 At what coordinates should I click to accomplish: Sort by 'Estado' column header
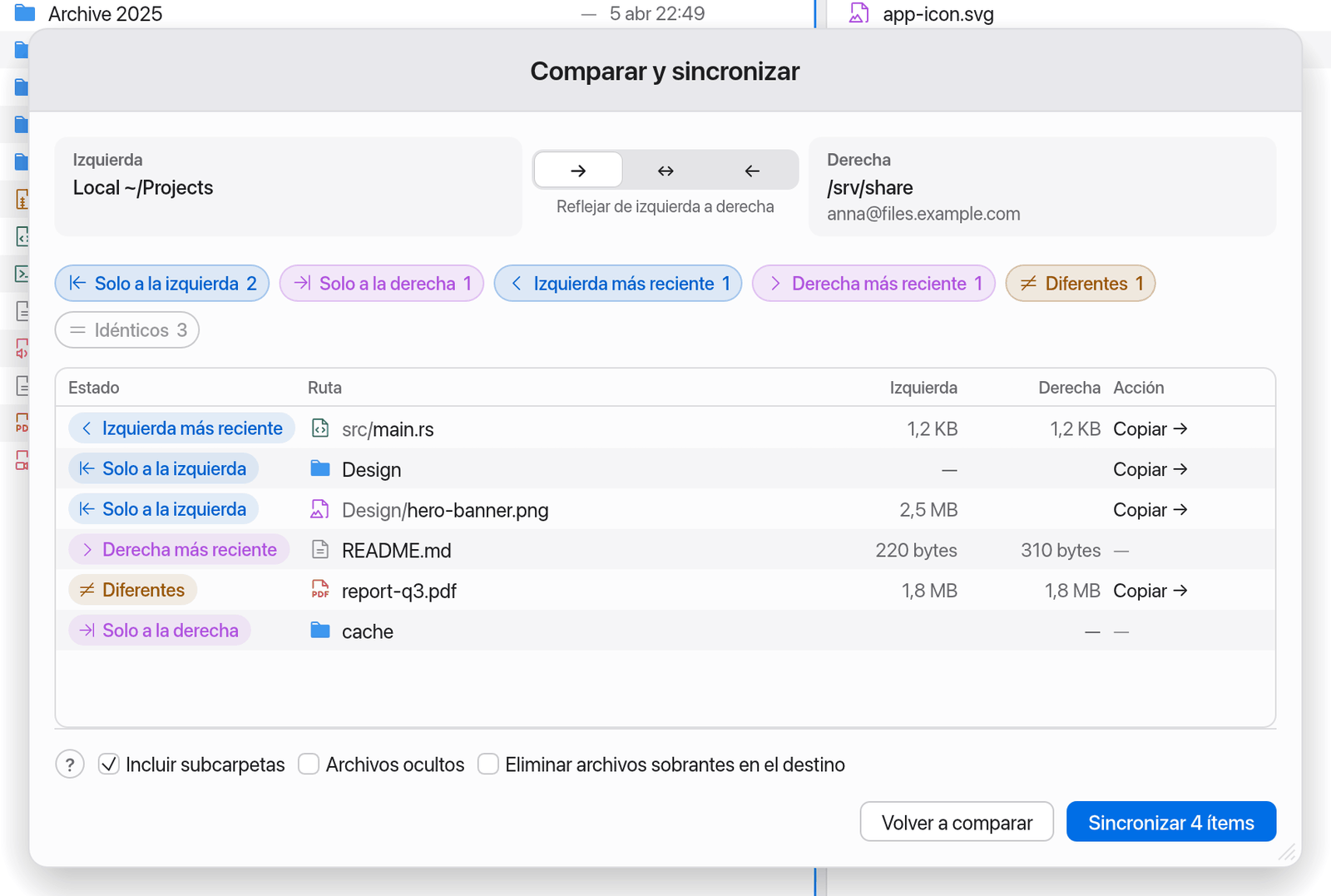pos(94,388)
